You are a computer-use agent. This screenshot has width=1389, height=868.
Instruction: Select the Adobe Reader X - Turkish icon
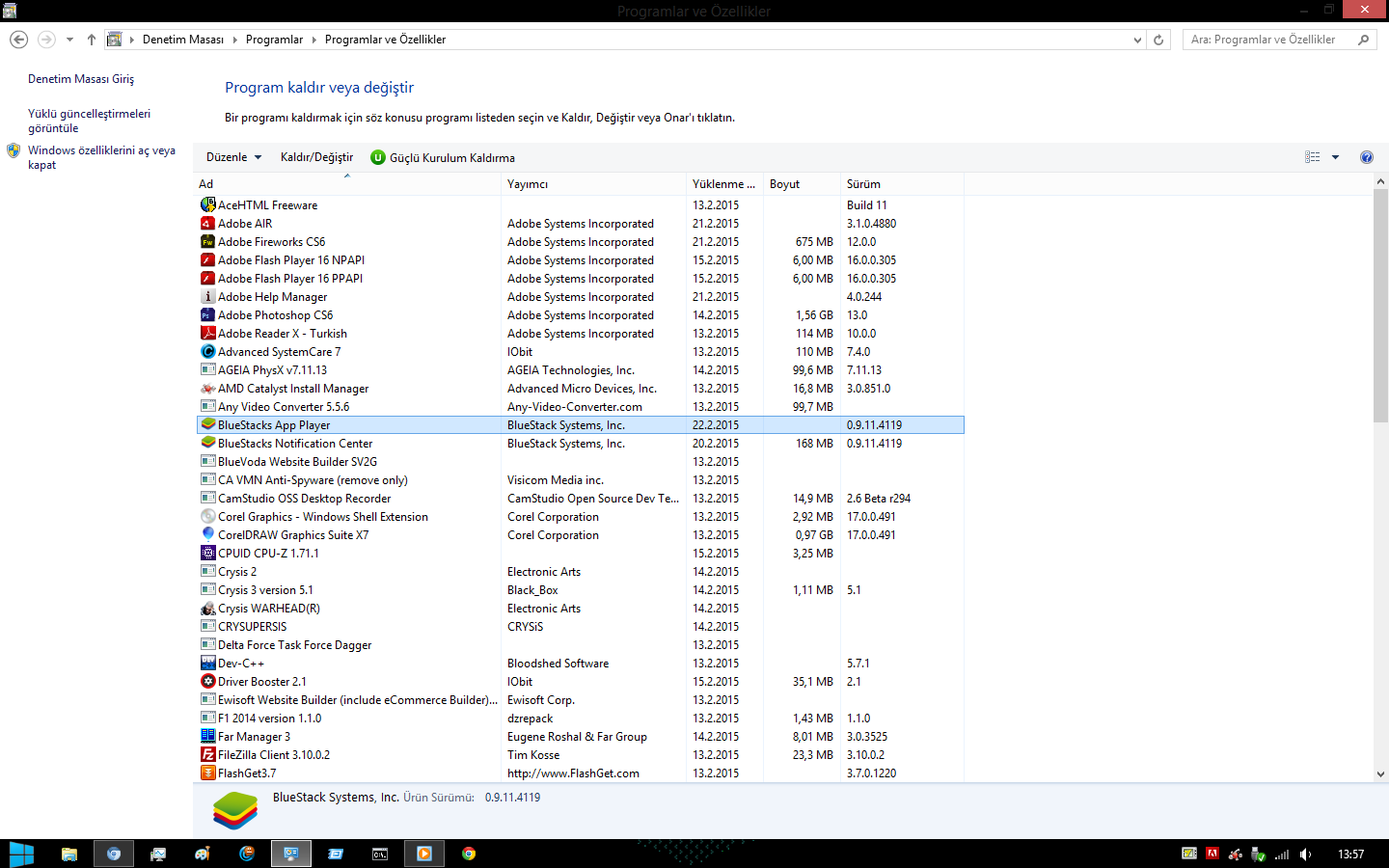(207, 333)
